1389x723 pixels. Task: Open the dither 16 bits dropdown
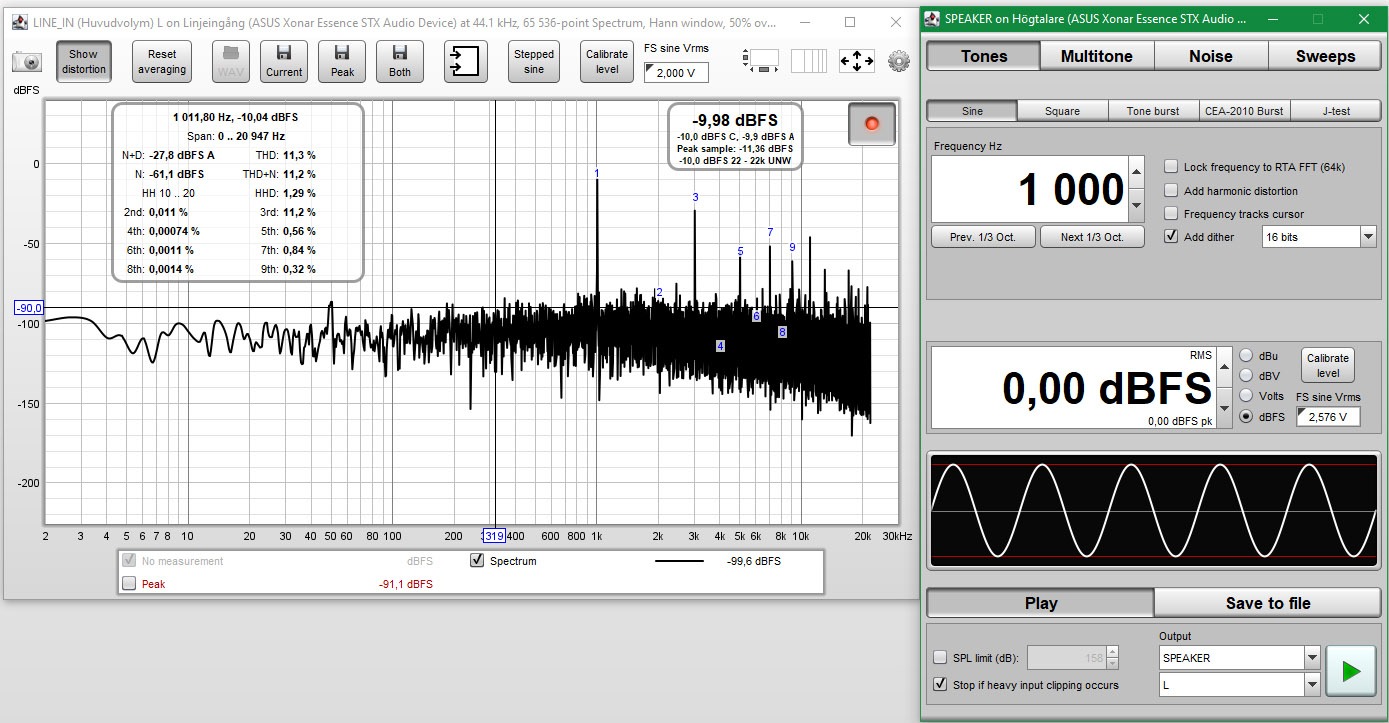click(x=1368, y=237)
